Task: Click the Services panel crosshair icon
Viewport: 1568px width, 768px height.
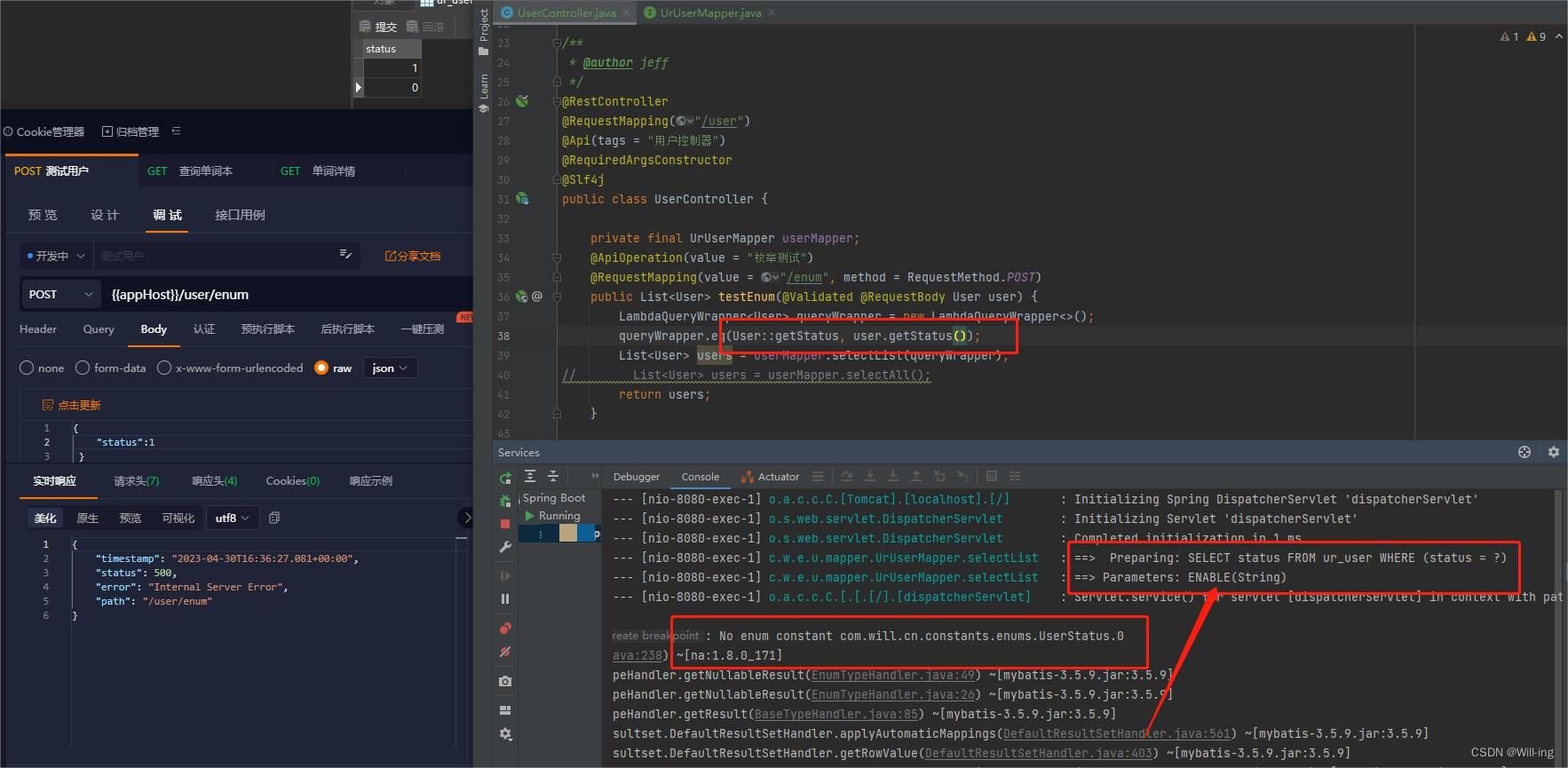Action: click(x=1524, y=452)
